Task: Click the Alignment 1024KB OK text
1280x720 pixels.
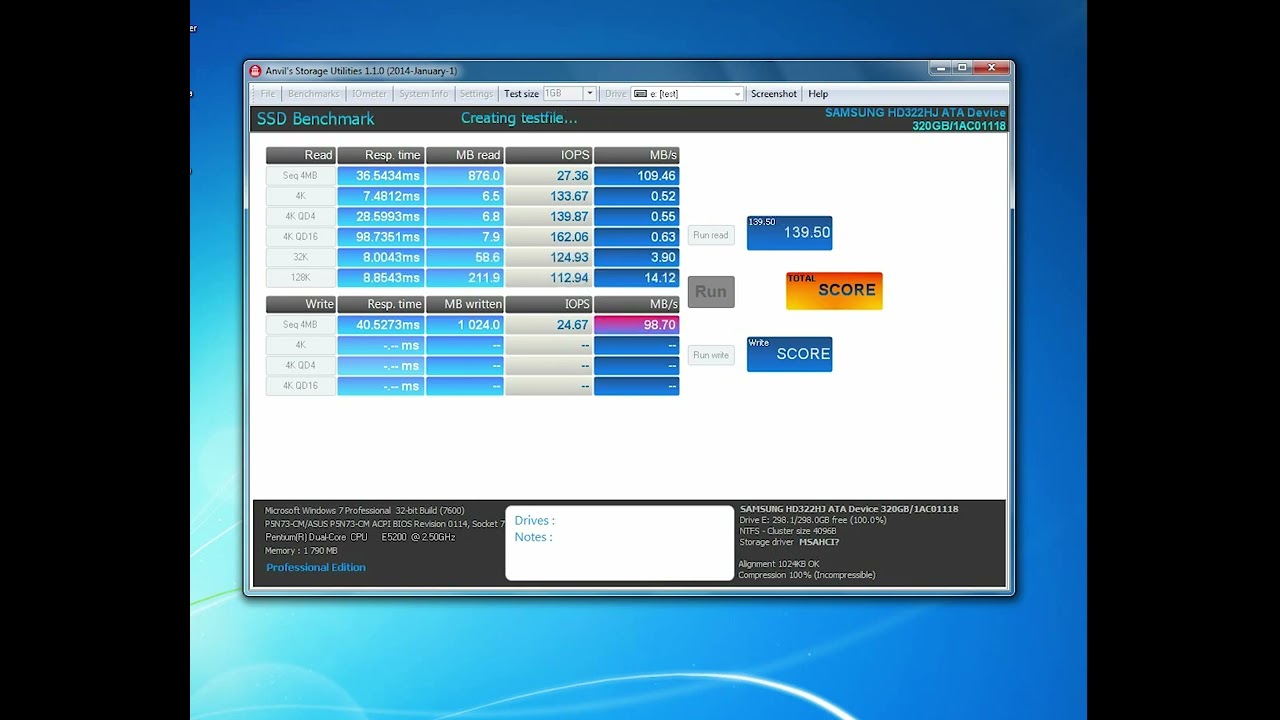Action: tap(778, 564)
